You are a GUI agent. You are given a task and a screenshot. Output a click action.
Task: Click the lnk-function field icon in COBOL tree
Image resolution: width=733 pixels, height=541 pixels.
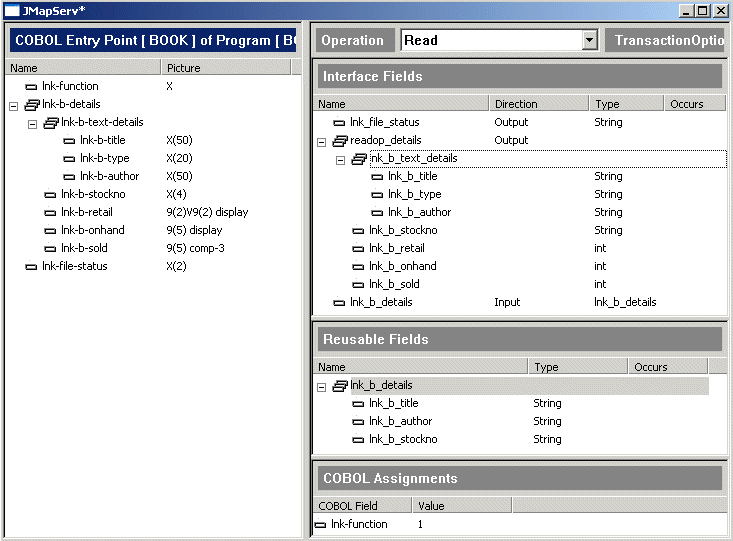(31, 87)
